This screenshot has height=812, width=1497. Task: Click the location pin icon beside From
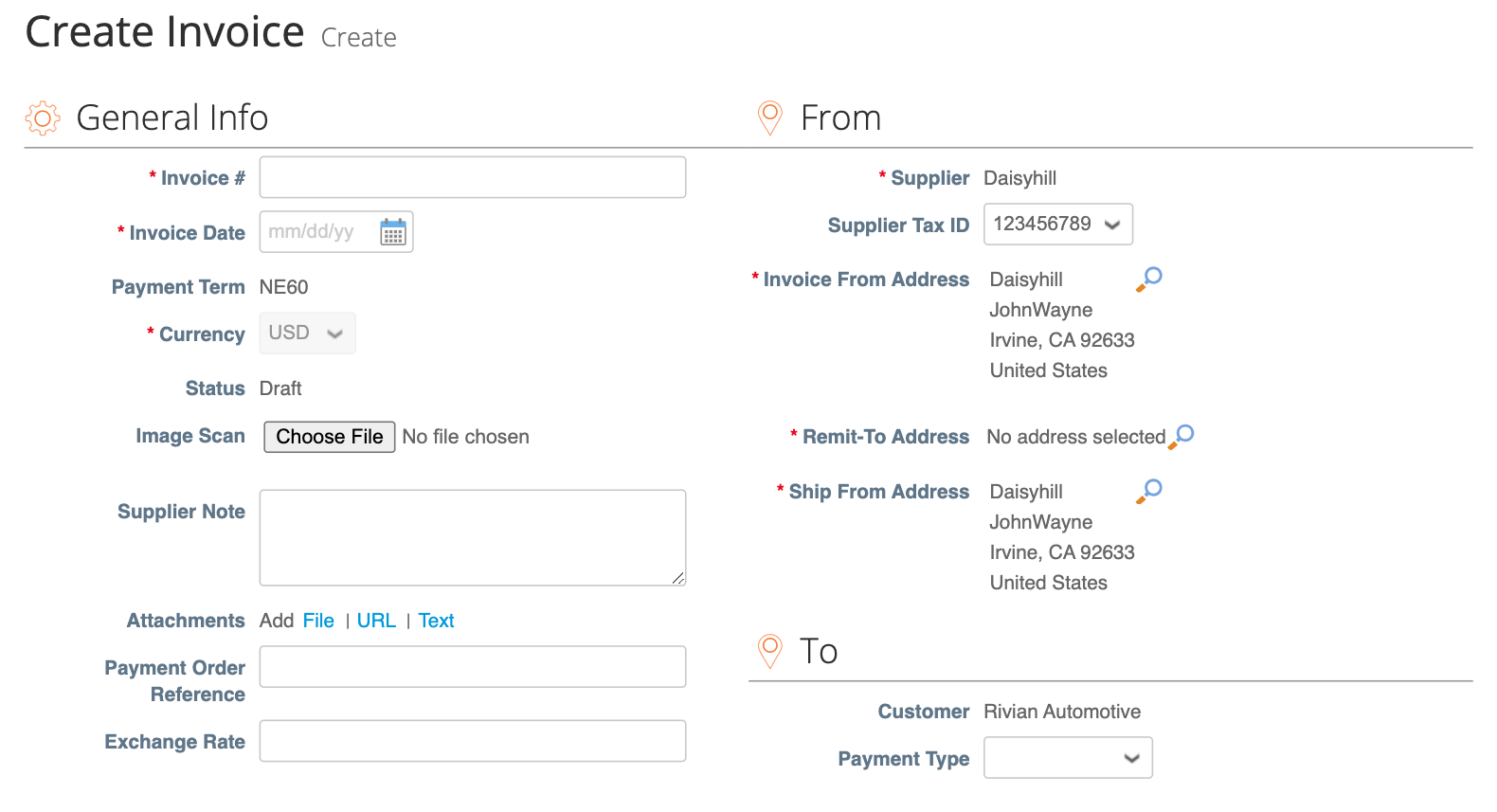point(769,117)
